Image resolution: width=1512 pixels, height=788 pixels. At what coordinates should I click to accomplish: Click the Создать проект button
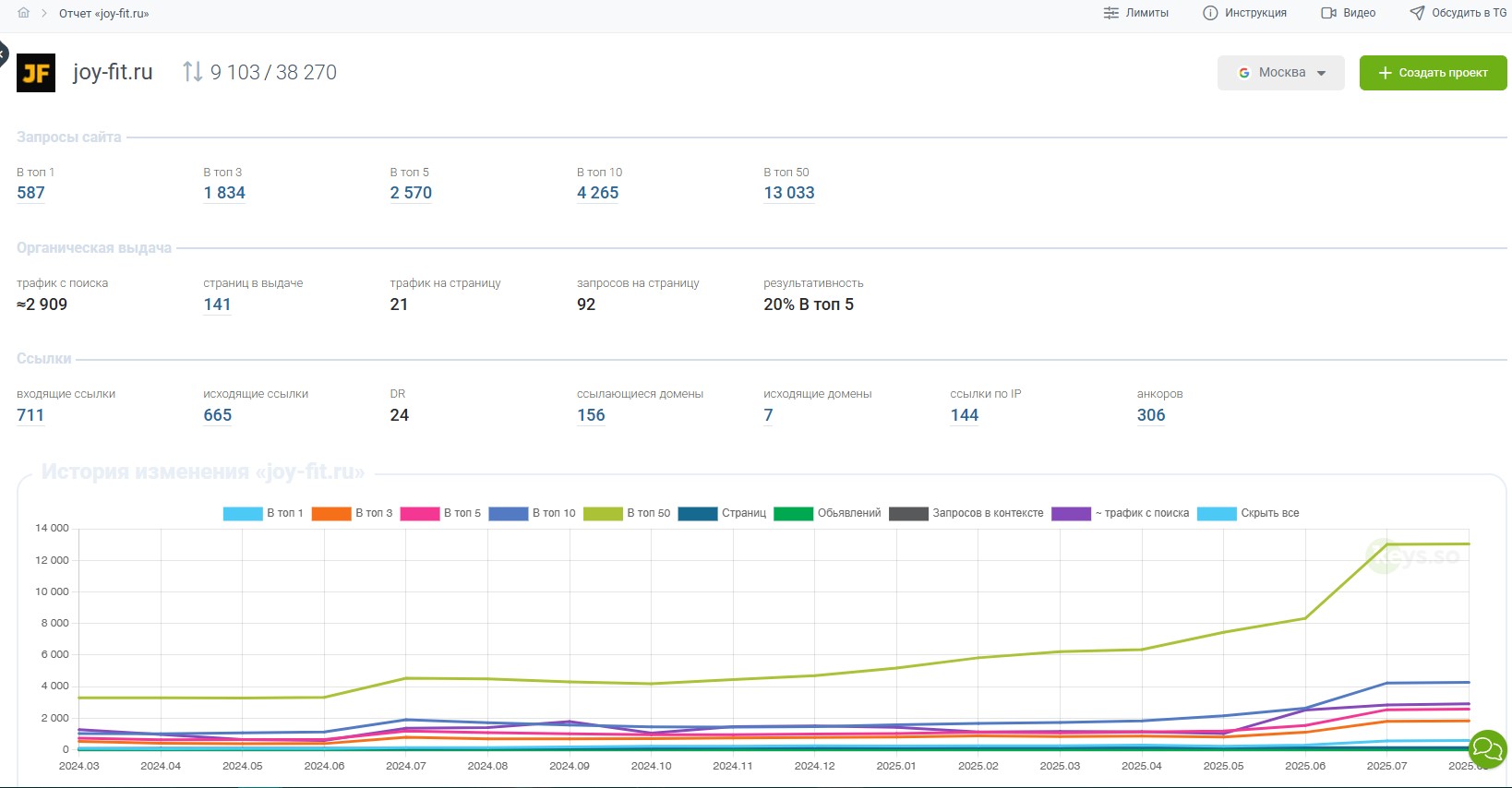point(1433,73)
